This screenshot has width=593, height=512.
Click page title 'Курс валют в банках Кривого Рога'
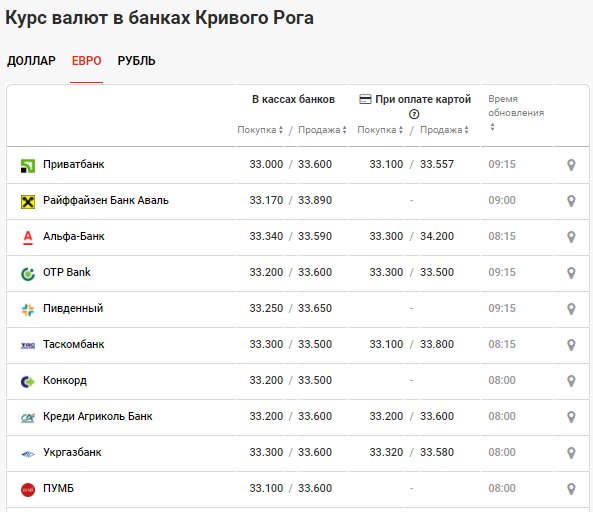(159, 18)
